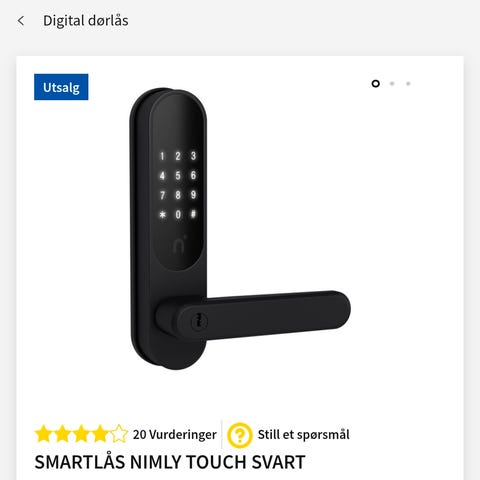Open the Nimly lock product image

tap(240, 229)
